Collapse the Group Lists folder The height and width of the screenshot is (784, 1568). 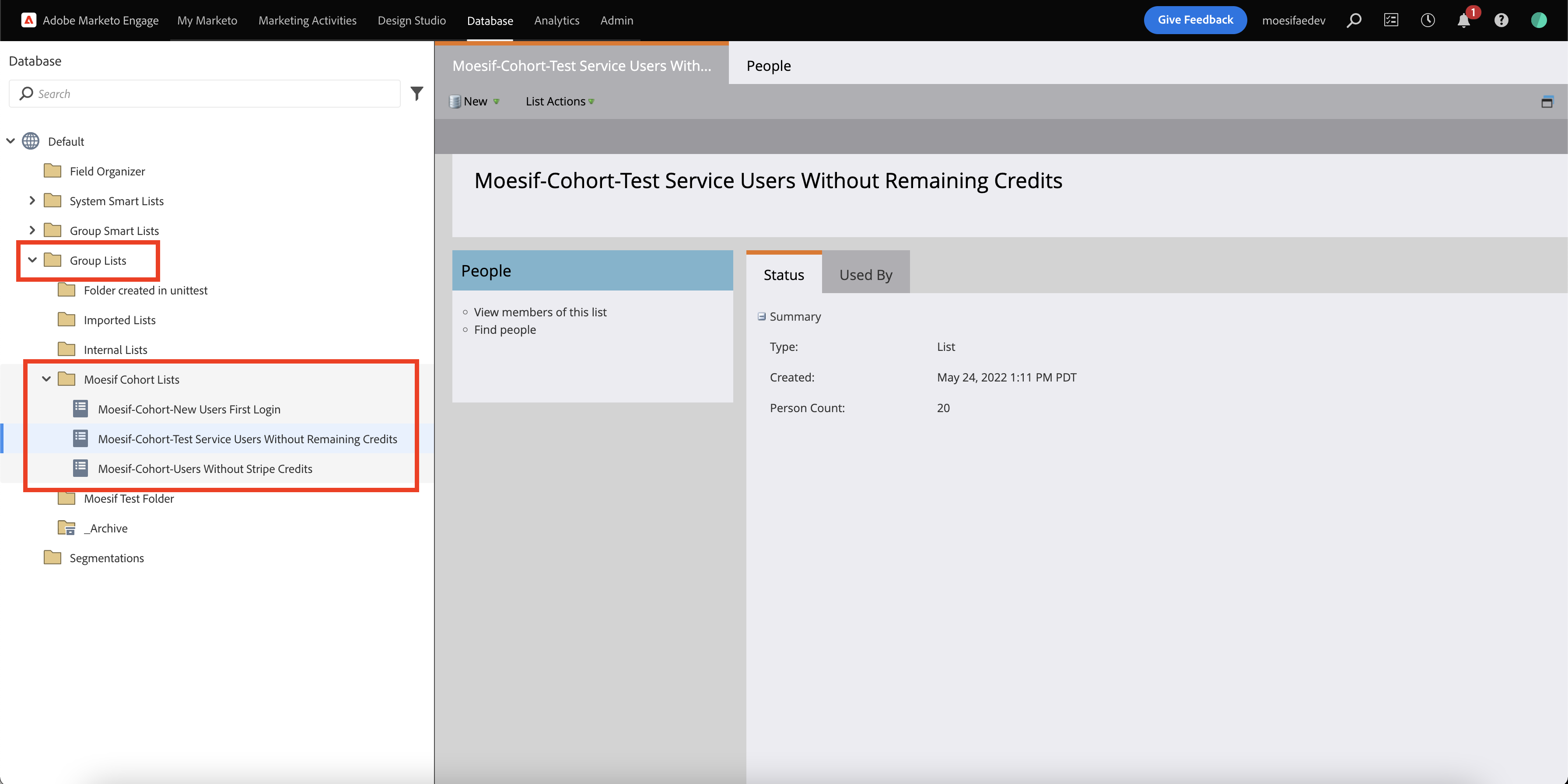point(32,260)
